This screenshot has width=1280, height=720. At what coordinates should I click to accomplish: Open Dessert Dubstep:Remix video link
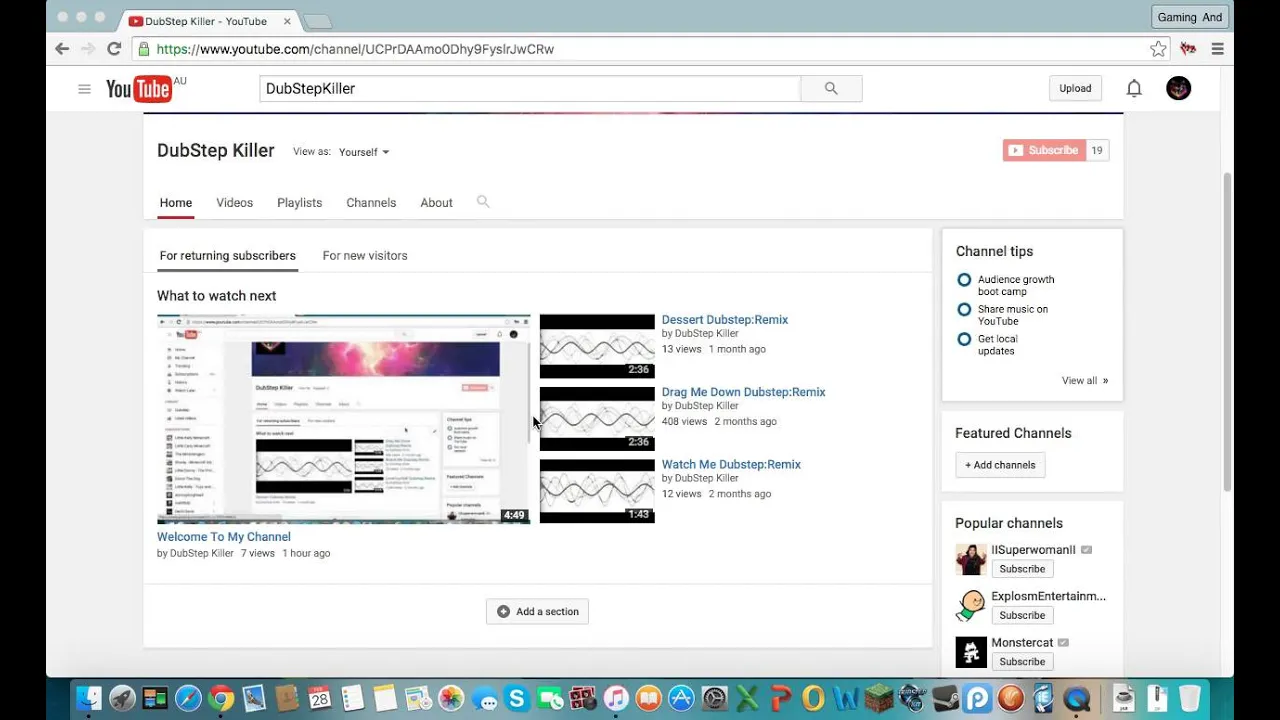[725, 320]
